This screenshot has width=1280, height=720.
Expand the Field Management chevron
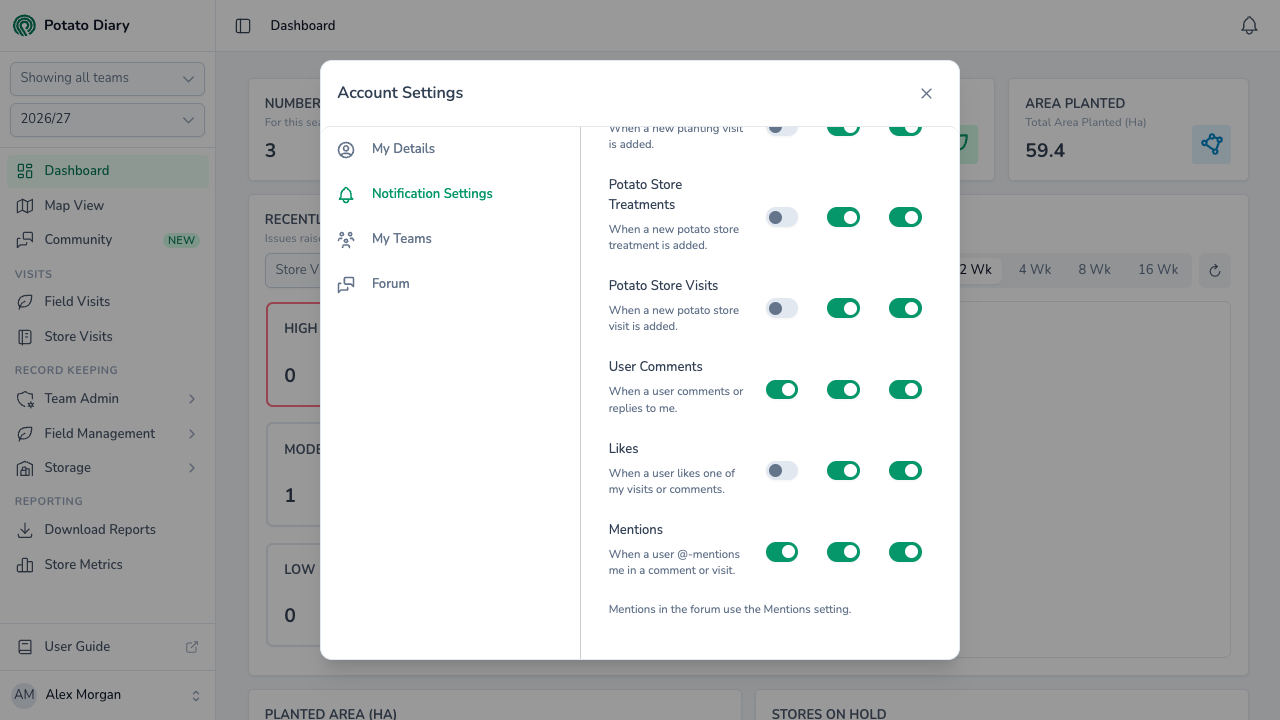[192, 434]
